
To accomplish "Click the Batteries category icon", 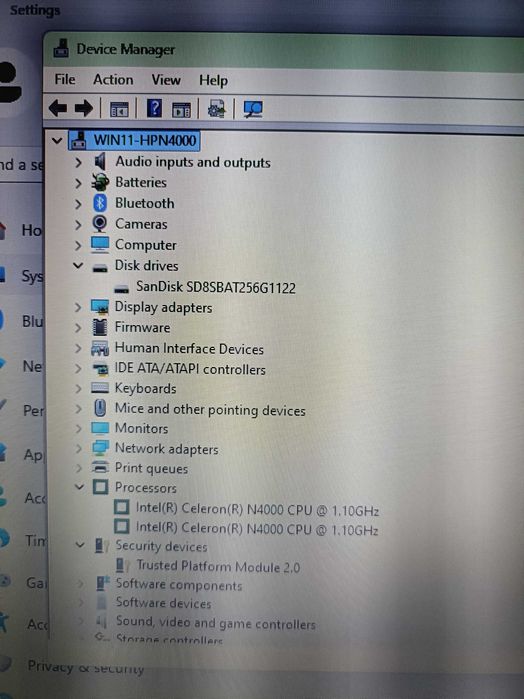I will 100,182.
